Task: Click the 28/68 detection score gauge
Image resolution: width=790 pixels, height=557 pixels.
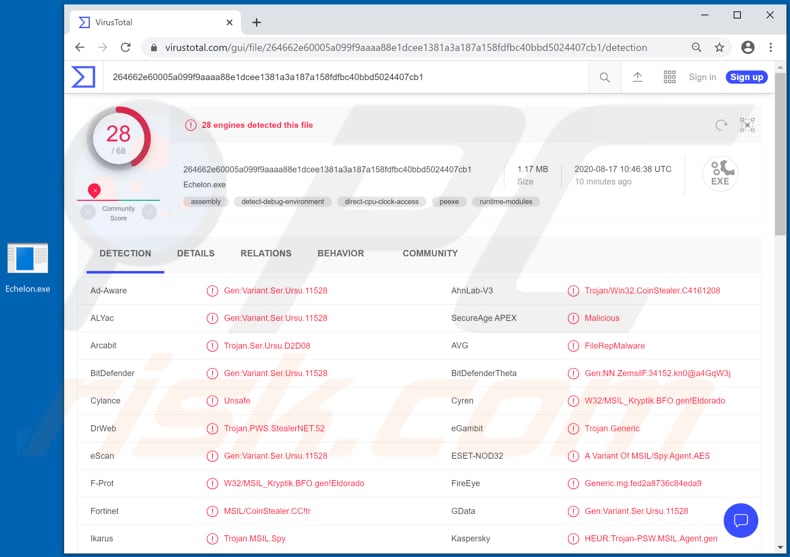Action: [119, 138]
